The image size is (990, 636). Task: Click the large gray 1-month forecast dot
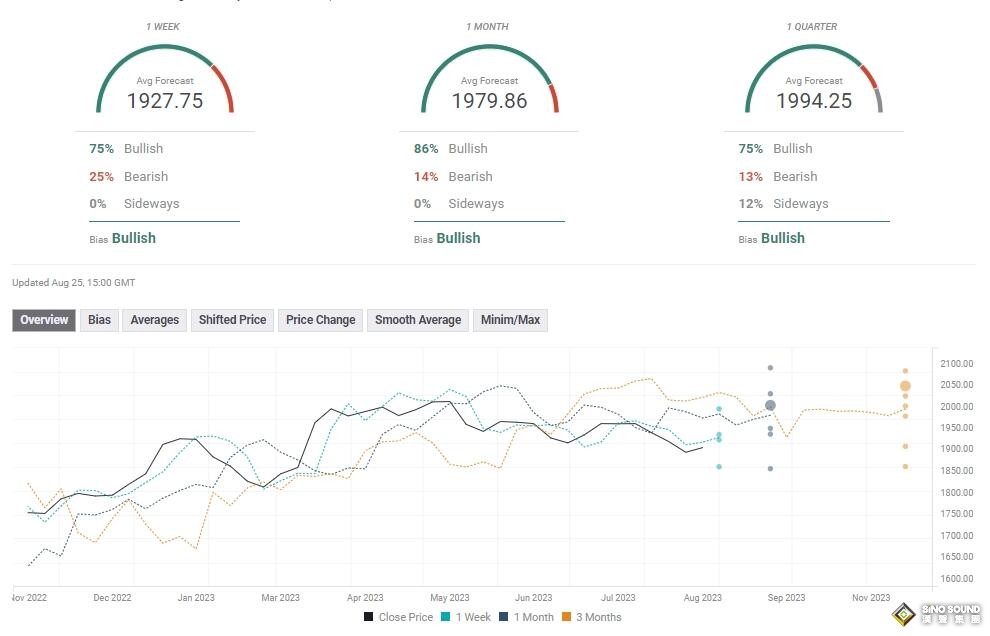coord(770,405)
